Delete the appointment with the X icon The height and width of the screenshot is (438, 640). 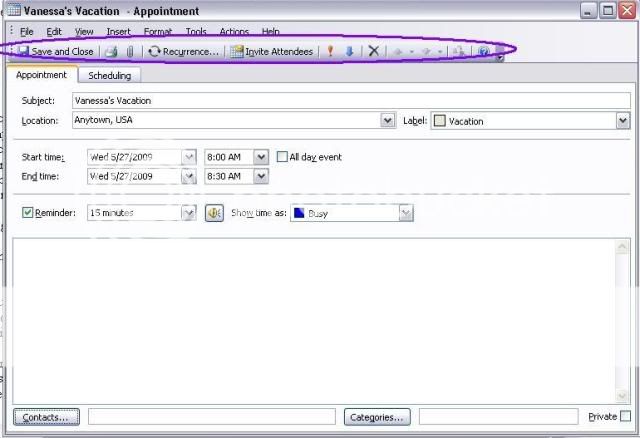coord(373,51)
